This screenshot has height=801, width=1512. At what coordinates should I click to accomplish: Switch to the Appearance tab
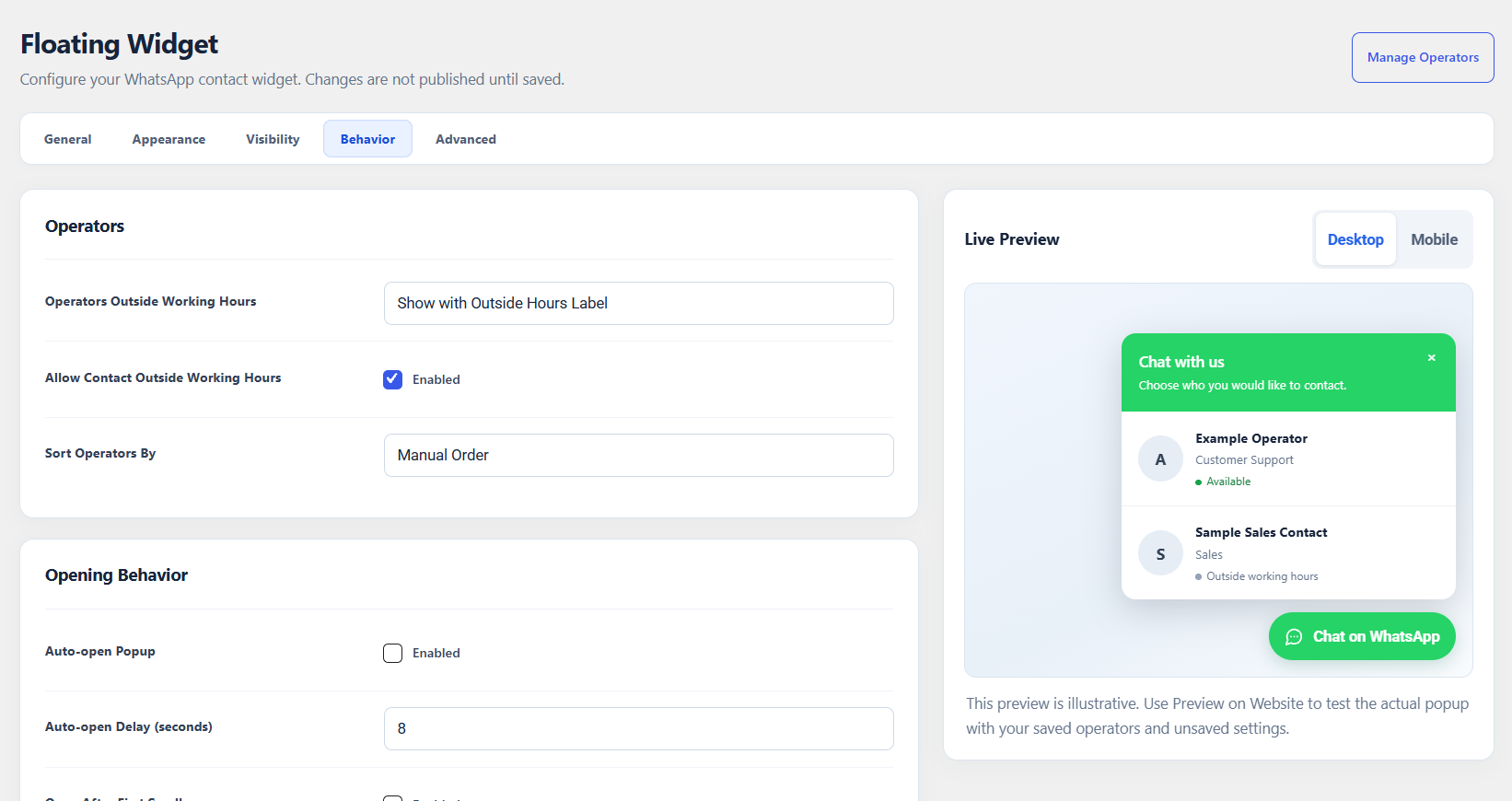(169, 139)
